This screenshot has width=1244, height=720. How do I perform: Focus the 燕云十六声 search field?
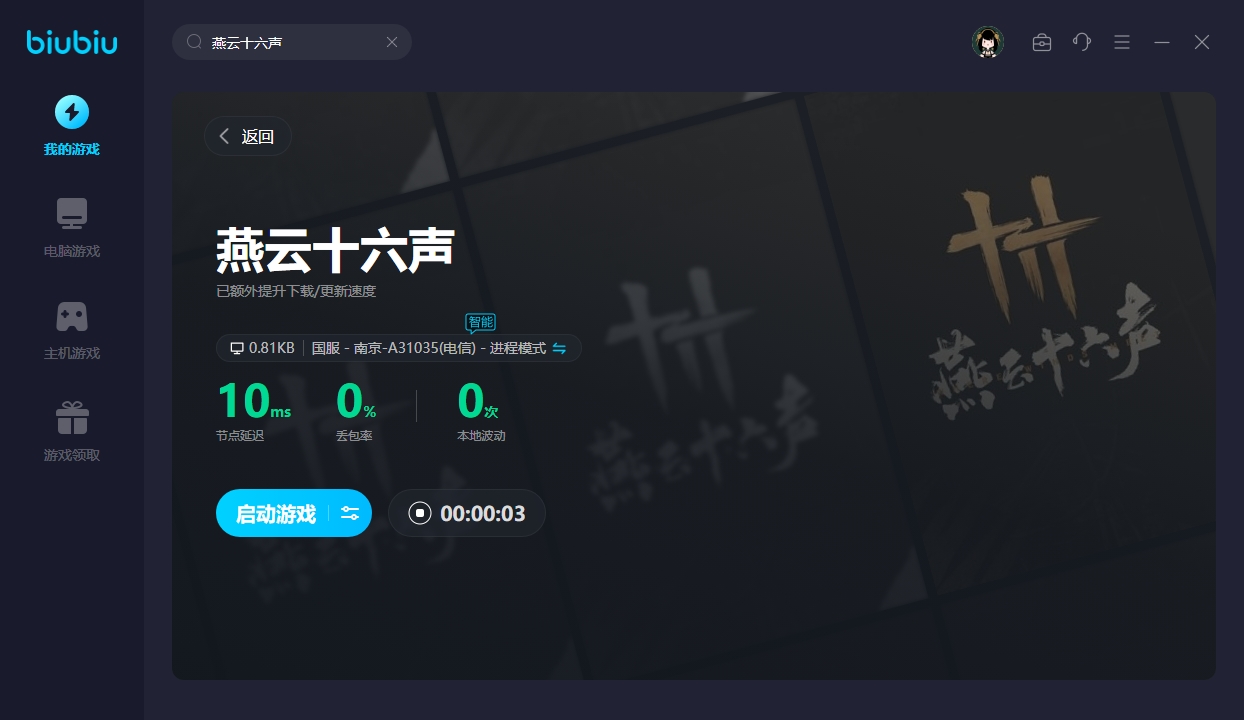point(292,42)
